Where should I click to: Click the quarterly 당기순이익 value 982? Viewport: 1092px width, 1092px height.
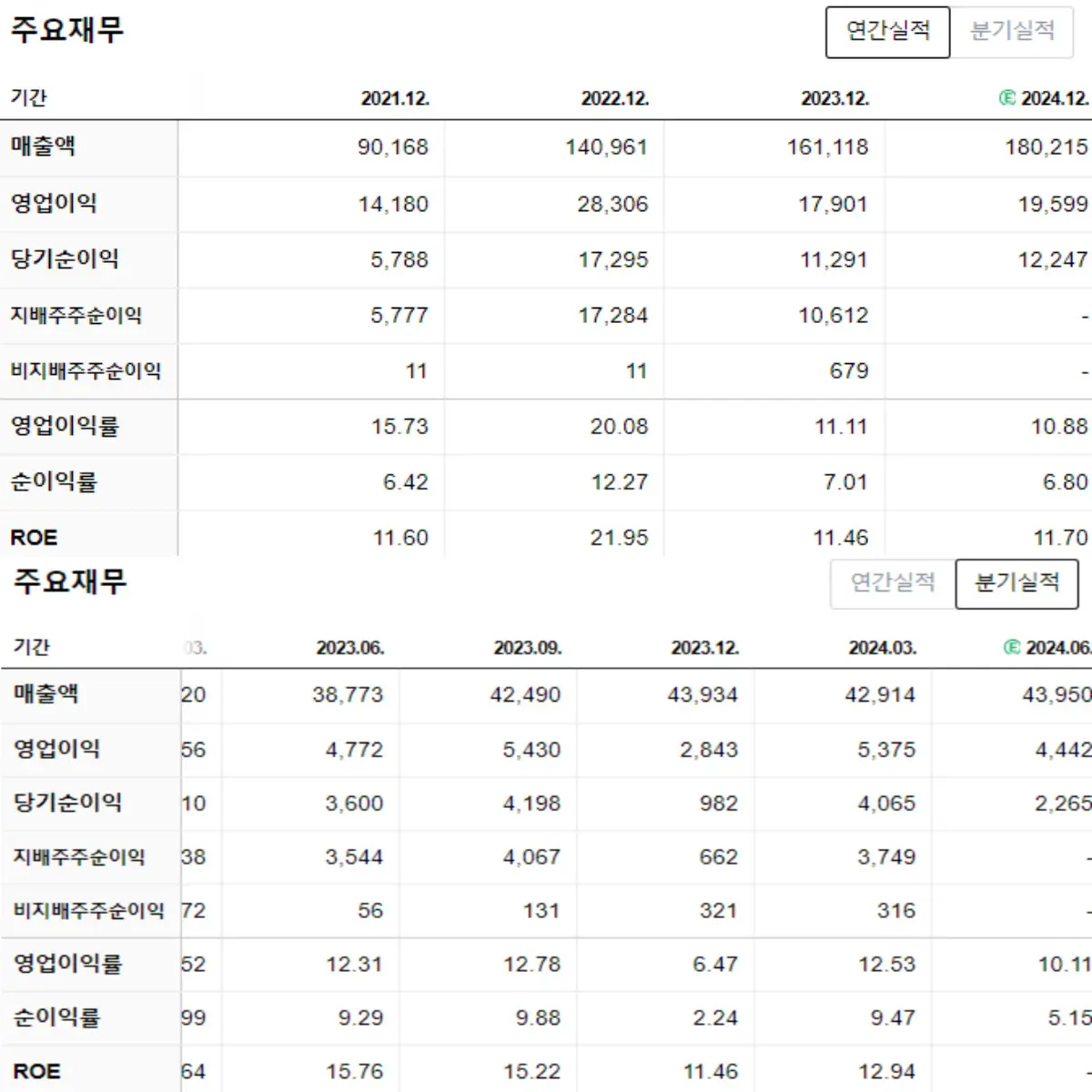click(x=718, y=804)
